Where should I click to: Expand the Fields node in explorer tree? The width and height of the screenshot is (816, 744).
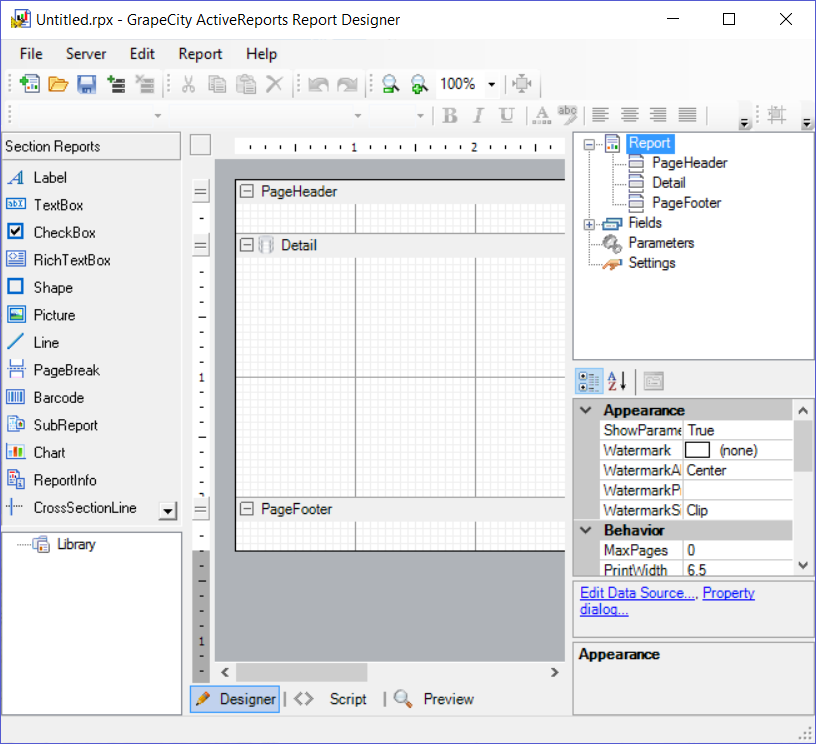[x=589, y=224]
